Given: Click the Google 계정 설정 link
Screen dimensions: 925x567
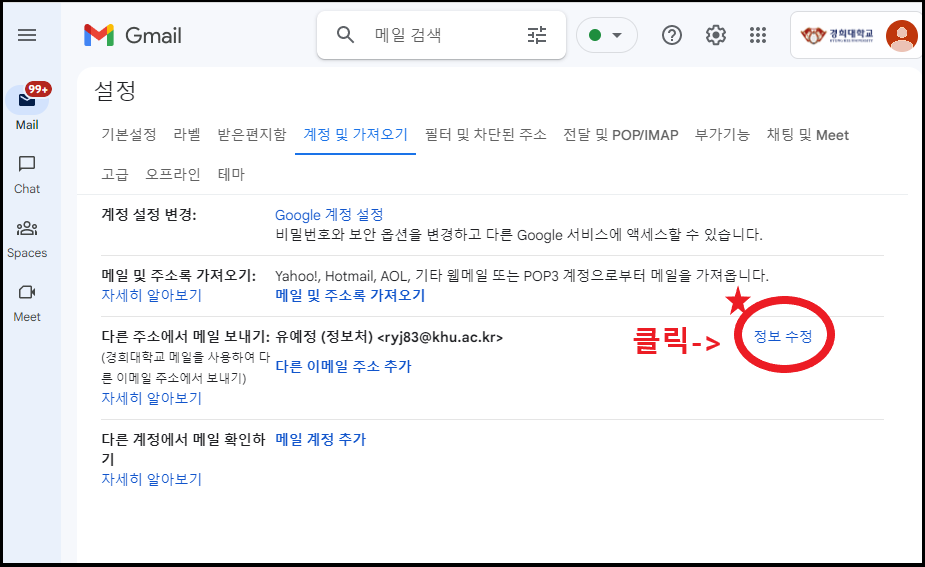Looking at the screenshot, I should click(x=329, y=215).
